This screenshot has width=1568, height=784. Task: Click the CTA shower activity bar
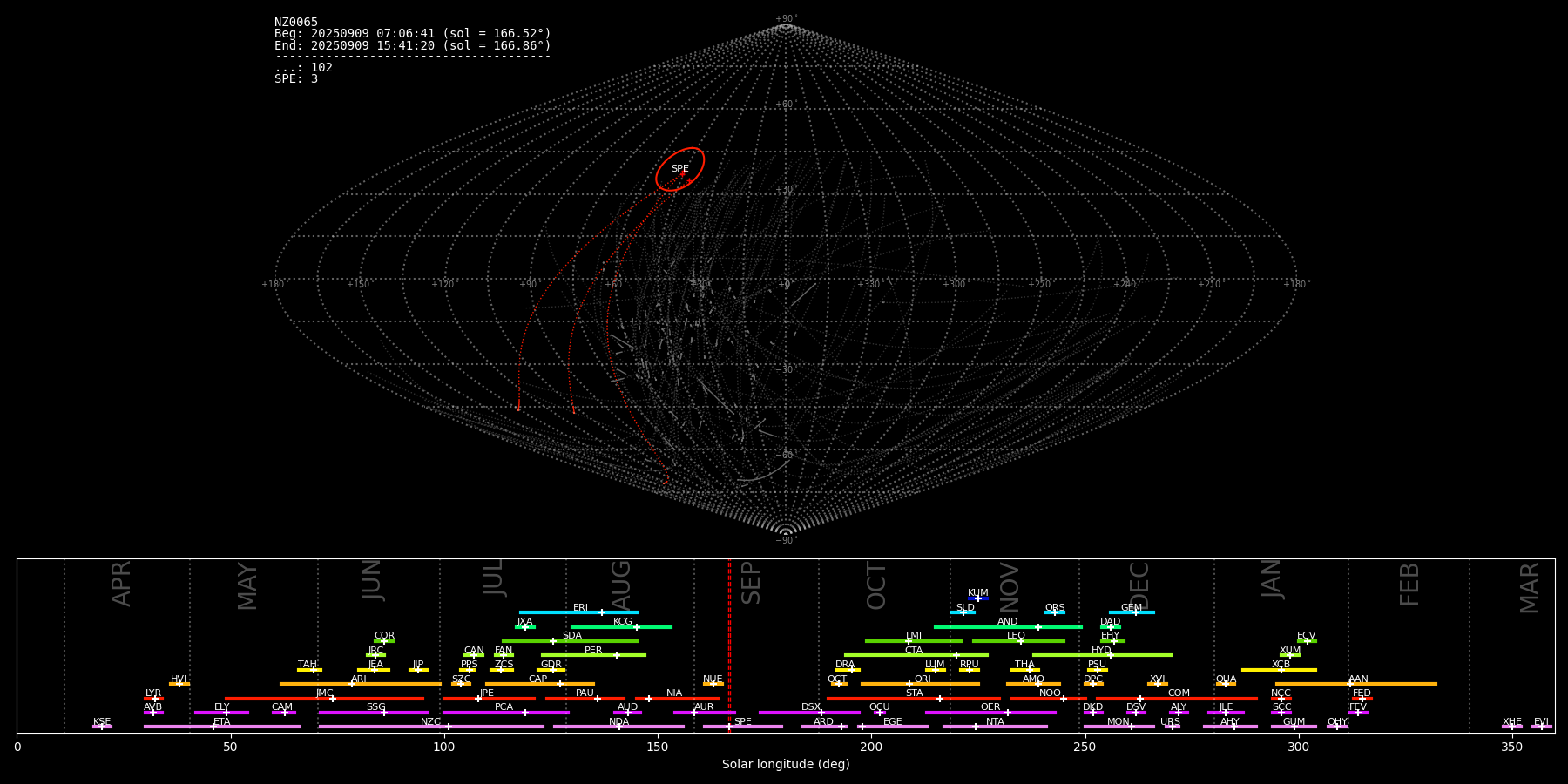[x=916, y=655]
